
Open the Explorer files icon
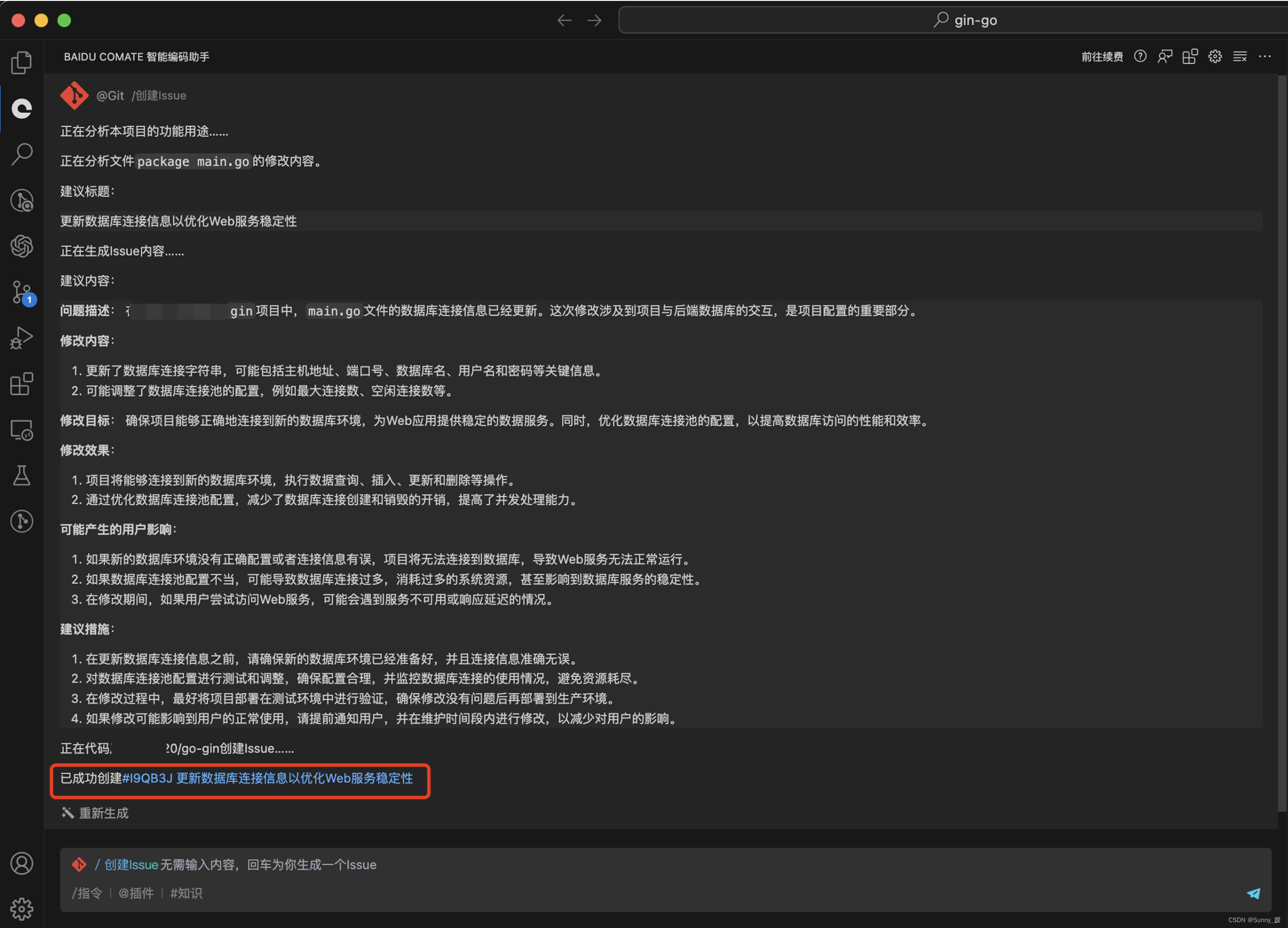(x=21, y=63)
